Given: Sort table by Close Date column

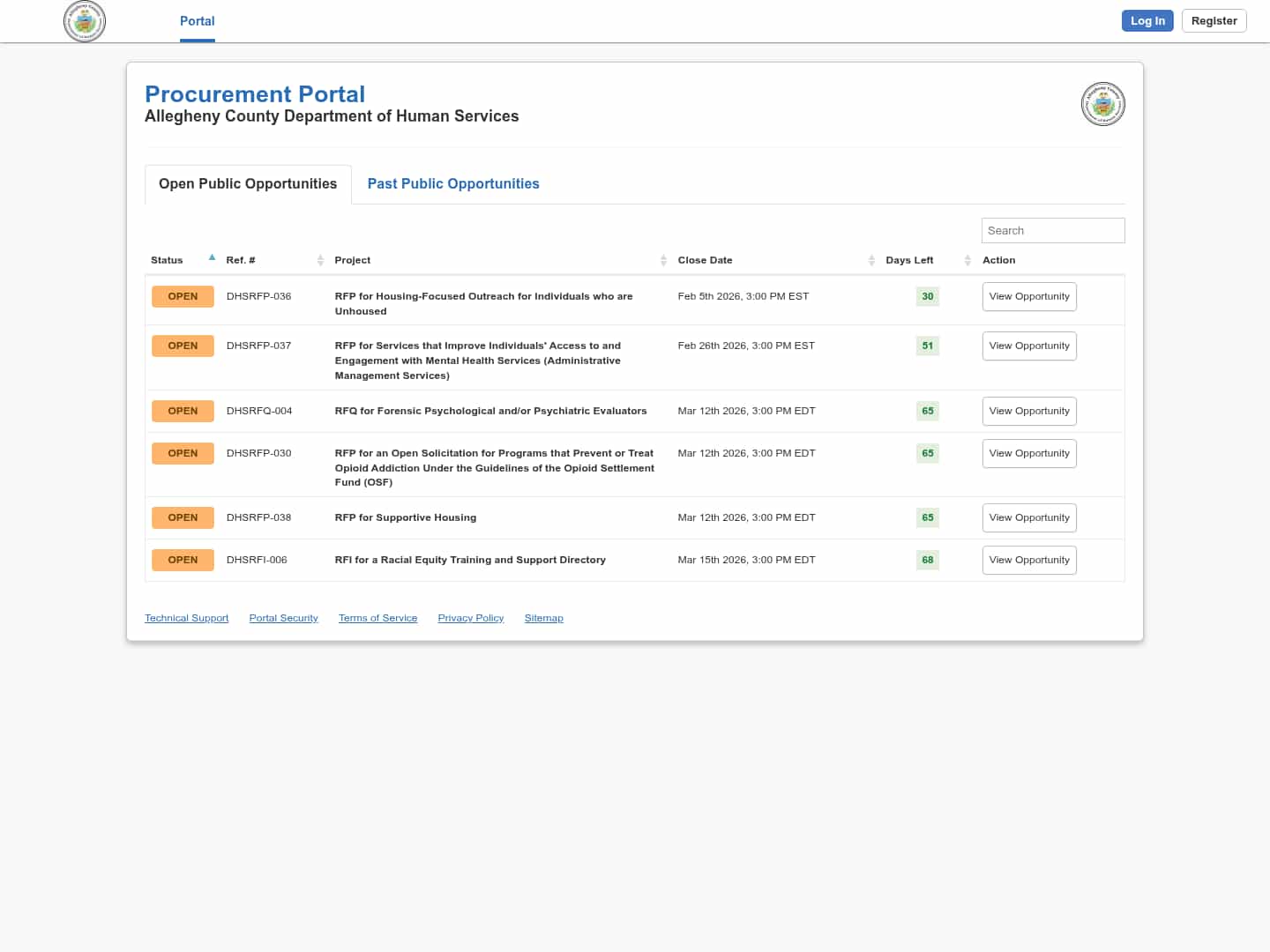Looking at the screenshot, I should click(870, 260).
